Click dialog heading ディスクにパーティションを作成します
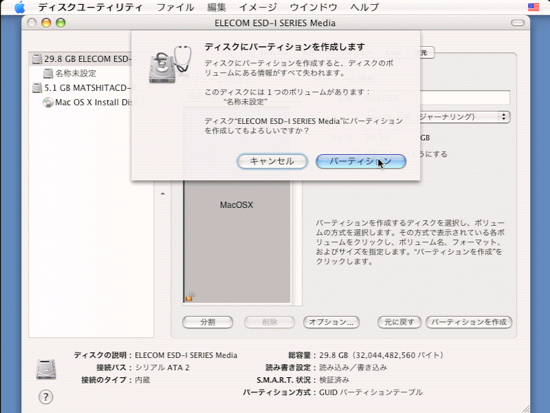 pyautogui.click(x=285, y=47)
